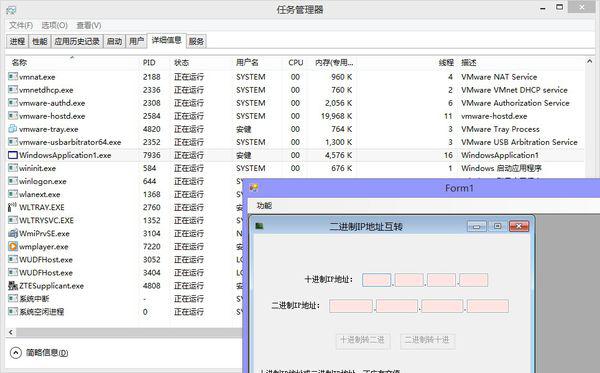This screenshot has height=373, width=600.
Task: Click 'Windows 启动应用程序' description
Action: coord(501,168)
